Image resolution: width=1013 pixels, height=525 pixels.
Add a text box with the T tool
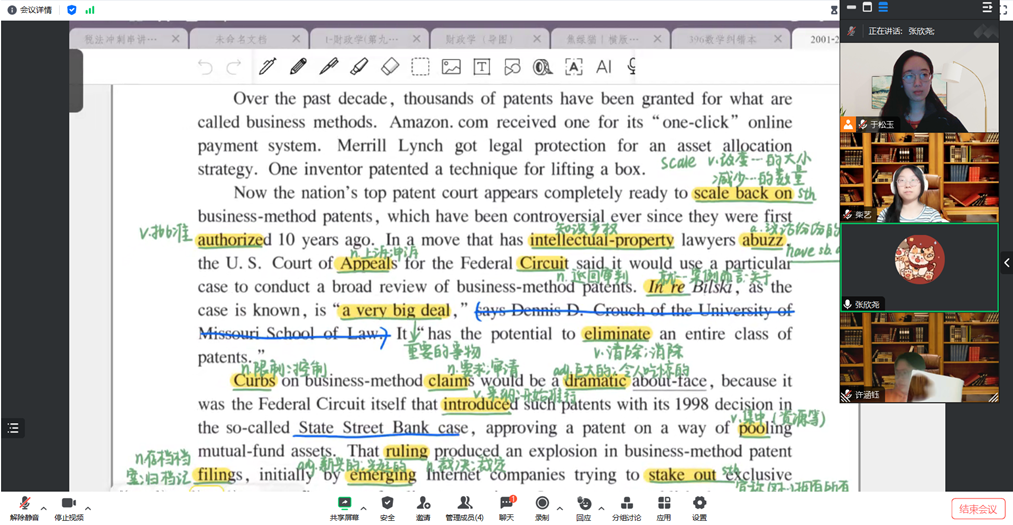481,67
